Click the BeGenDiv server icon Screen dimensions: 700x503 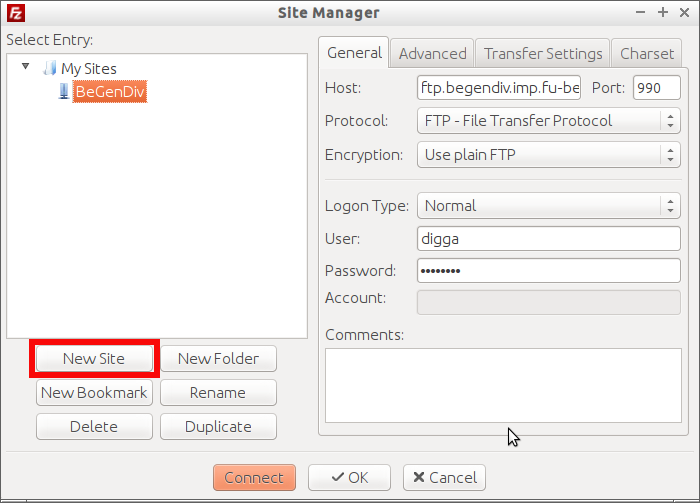tap(64, 91)
